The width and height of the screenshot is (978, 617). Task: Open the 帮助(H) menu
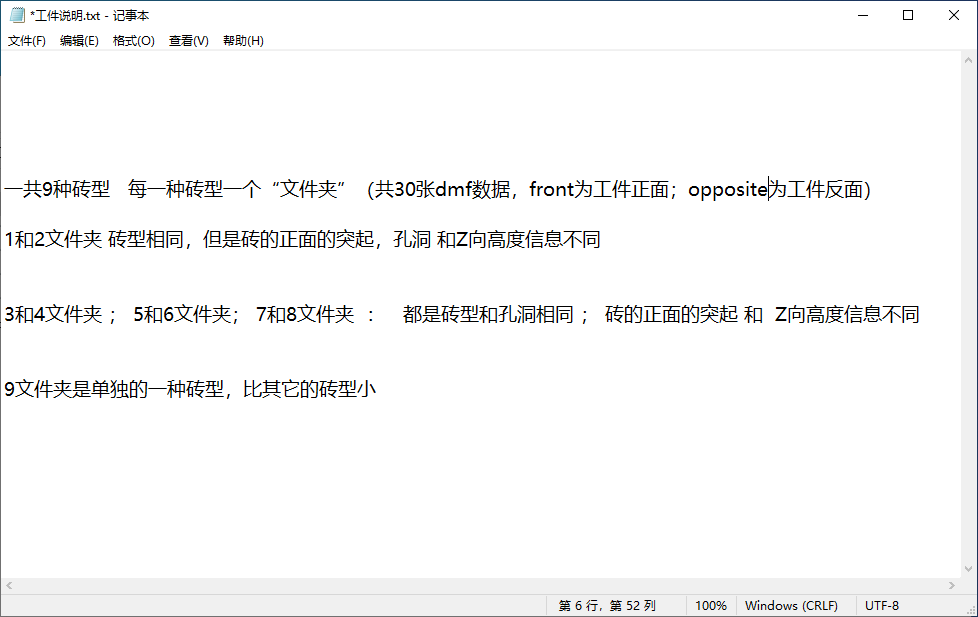243,41
